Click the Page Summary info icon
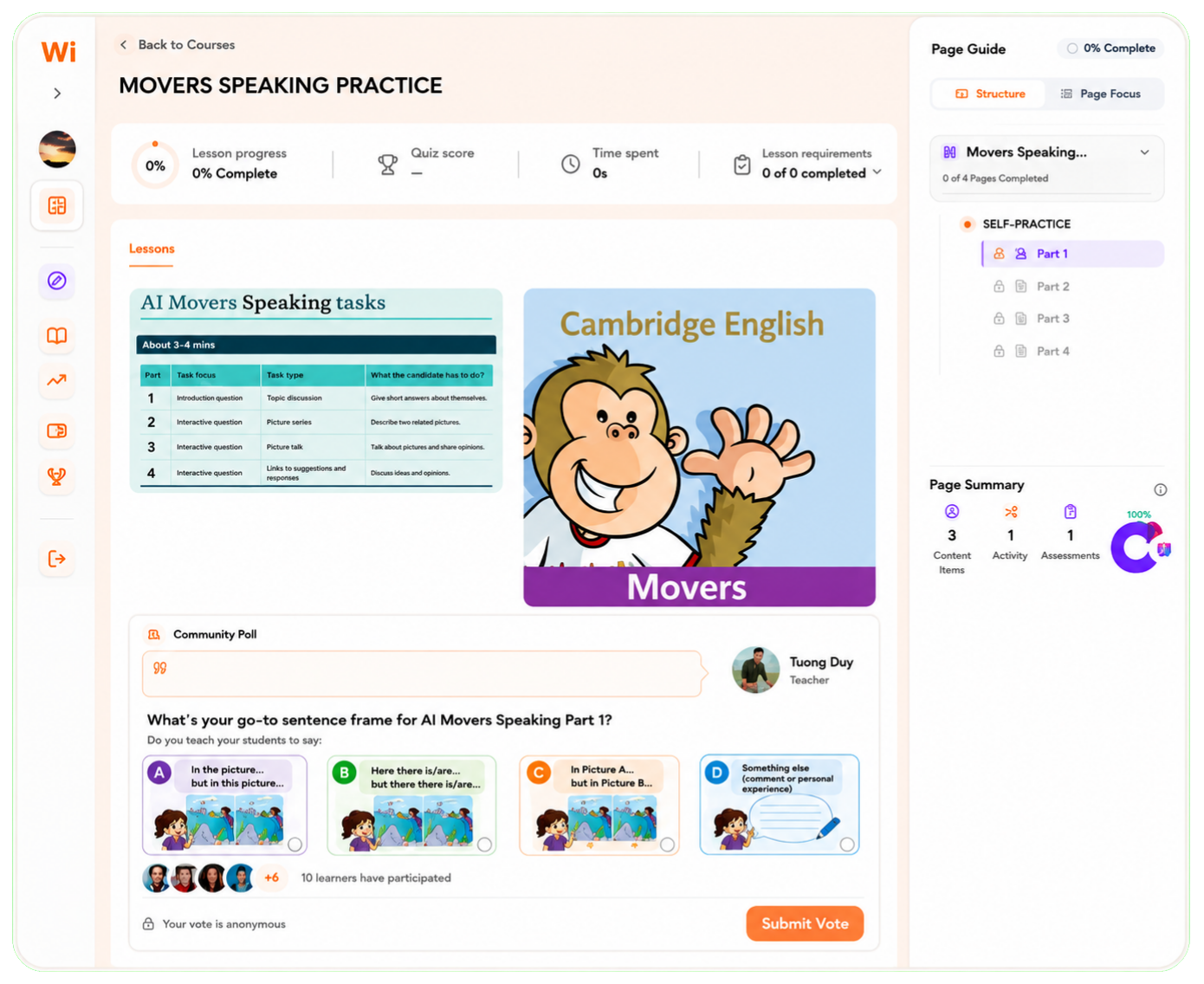 (x=1161, y=490)
